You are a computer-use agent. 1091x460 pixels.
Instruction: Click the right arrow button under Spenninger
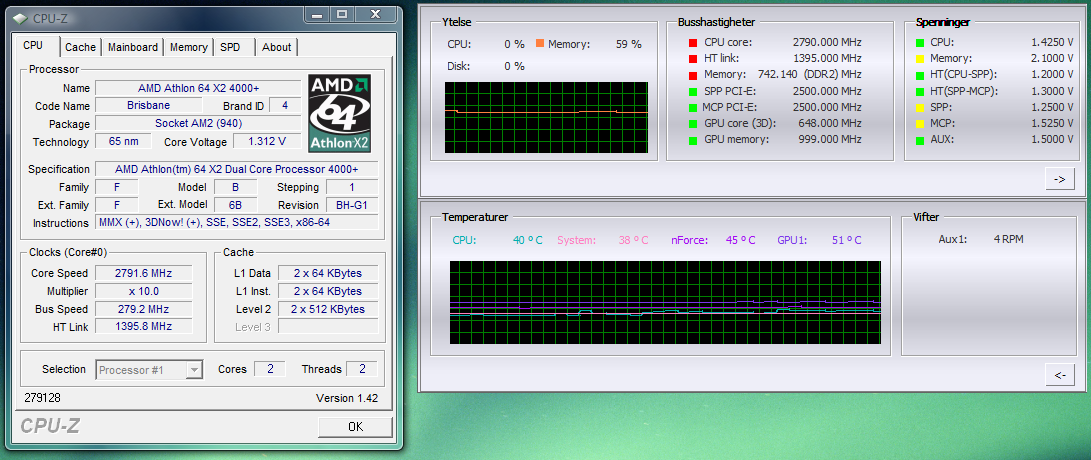1060,180
